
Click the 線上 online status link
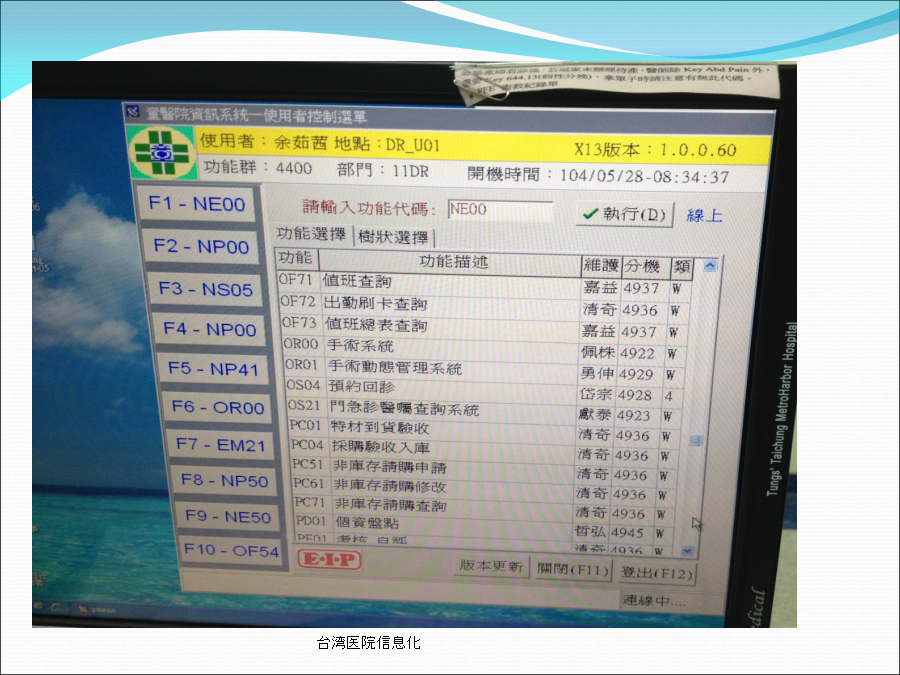(x=705, y=215)
